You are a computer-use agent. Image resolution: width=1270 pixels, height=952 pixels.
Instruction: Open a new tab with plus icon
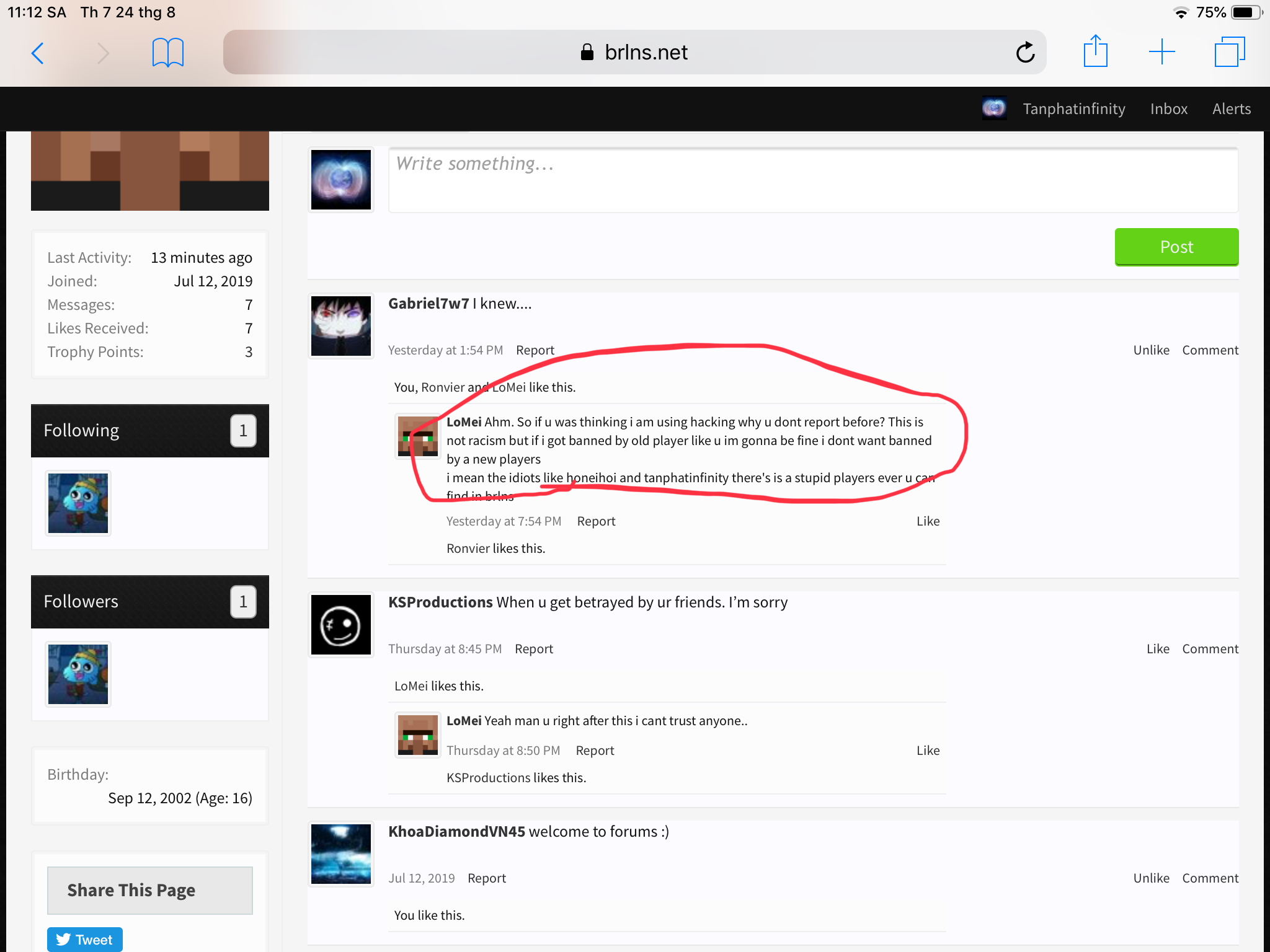pyautogui.click(x=1162, y=51)
